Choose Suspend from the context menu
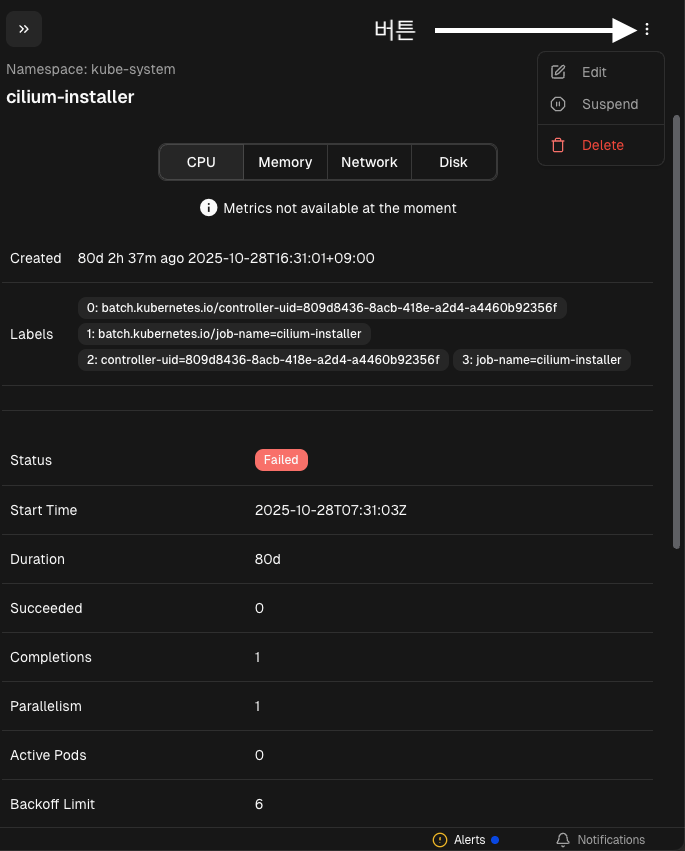Viewport: 685px width, 851px height. pos(609,104)
